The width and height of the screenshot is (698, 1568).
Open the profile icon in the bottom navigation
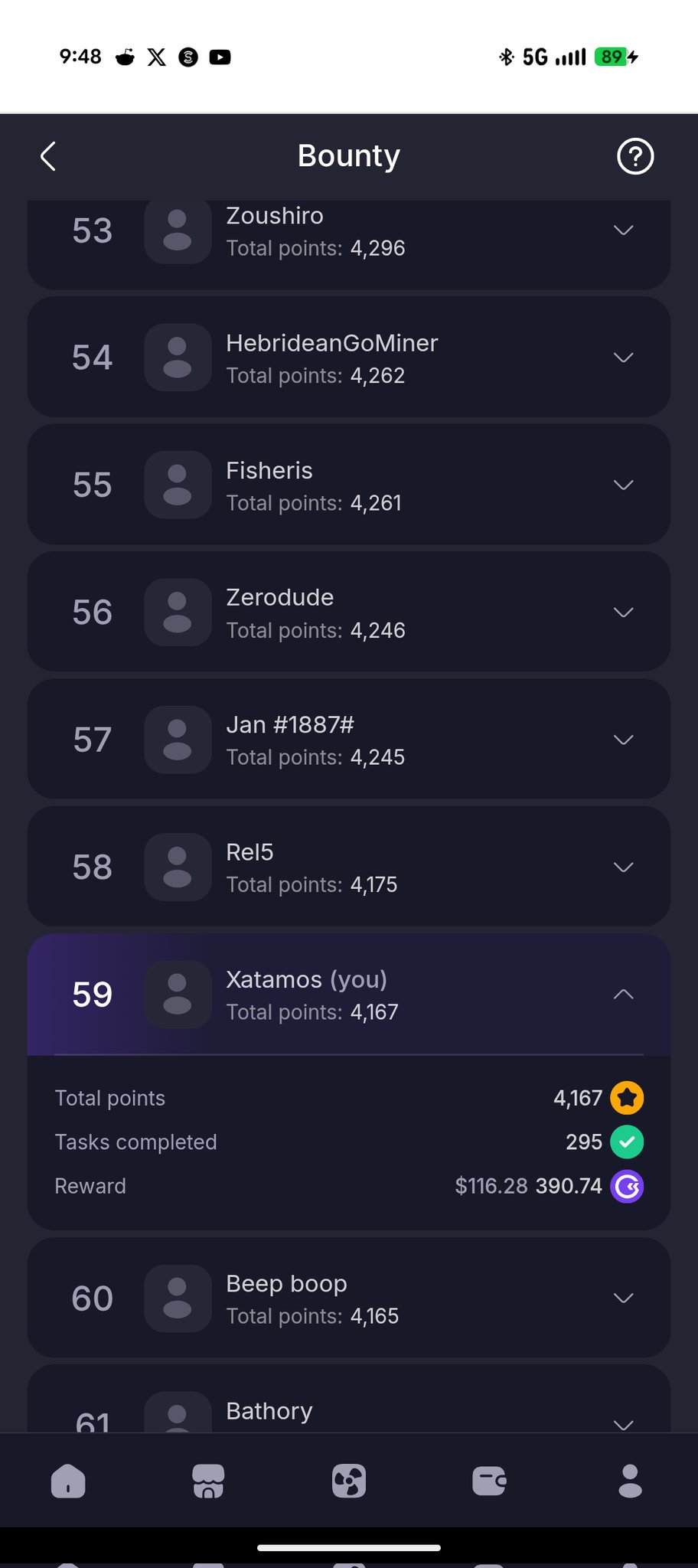tap(630, 1481)
